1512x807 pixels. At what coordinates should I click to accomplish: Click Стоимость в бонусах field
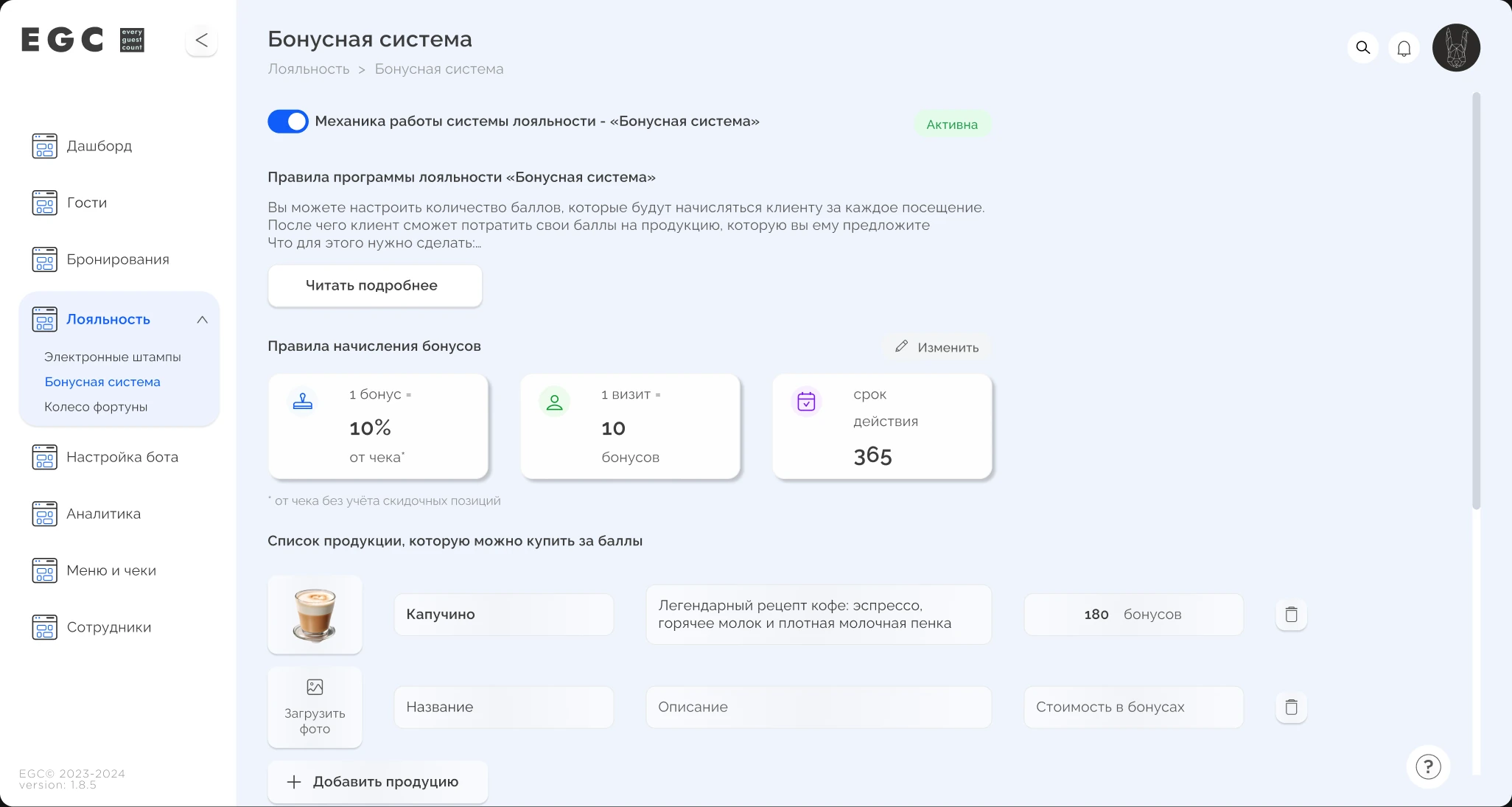(x=1134, y=708)
